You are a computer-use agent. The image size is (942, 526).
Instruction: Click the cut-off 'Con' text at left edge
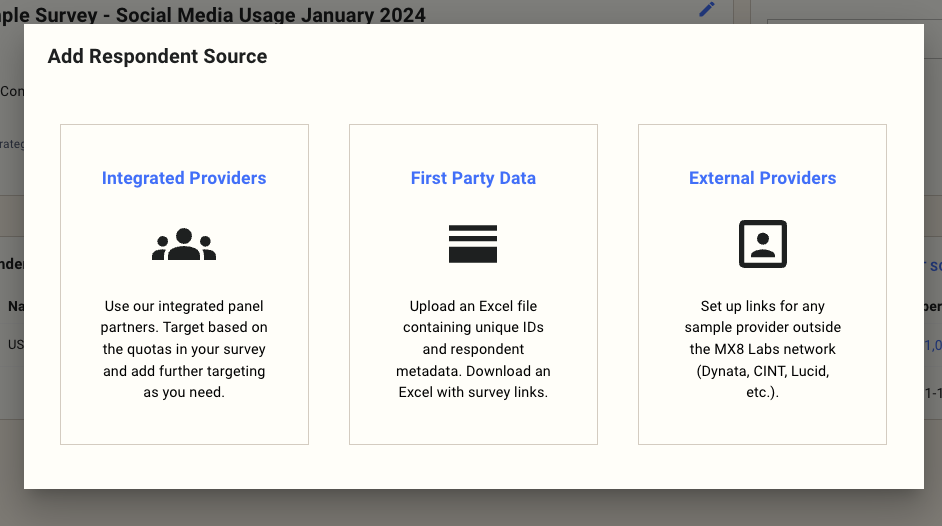click(x=12, y=91)
